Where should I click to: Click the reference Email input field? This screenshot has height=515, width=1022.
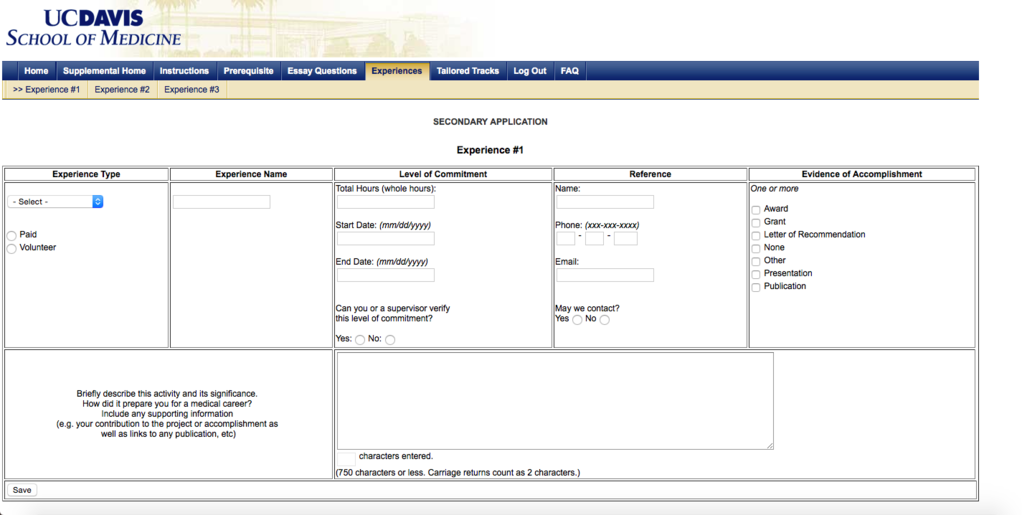[604, 275]
